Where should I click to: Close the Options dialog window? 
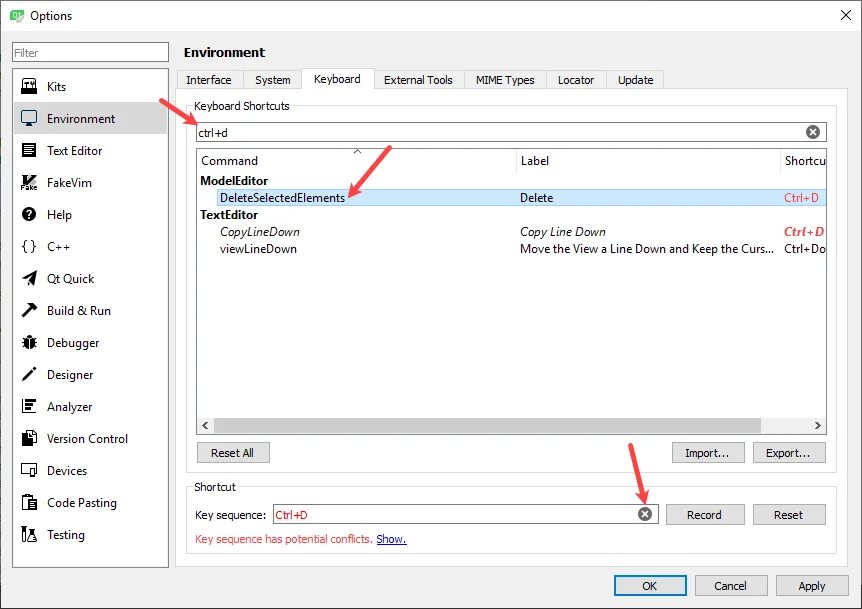coord(846,15)
